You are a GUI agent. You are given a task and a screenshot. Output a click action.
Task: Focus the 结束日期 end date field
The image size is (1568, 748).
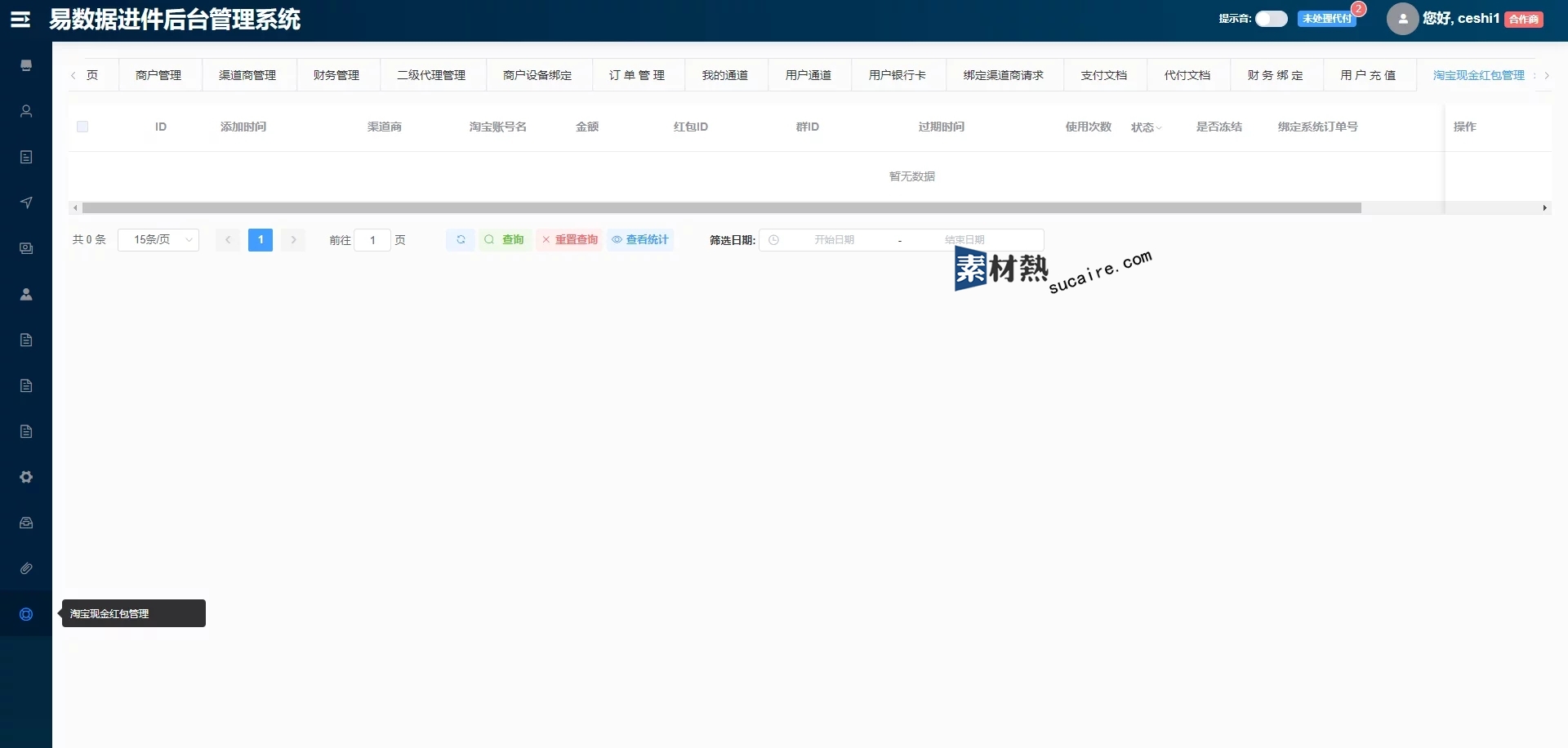[x=964, y=240]
